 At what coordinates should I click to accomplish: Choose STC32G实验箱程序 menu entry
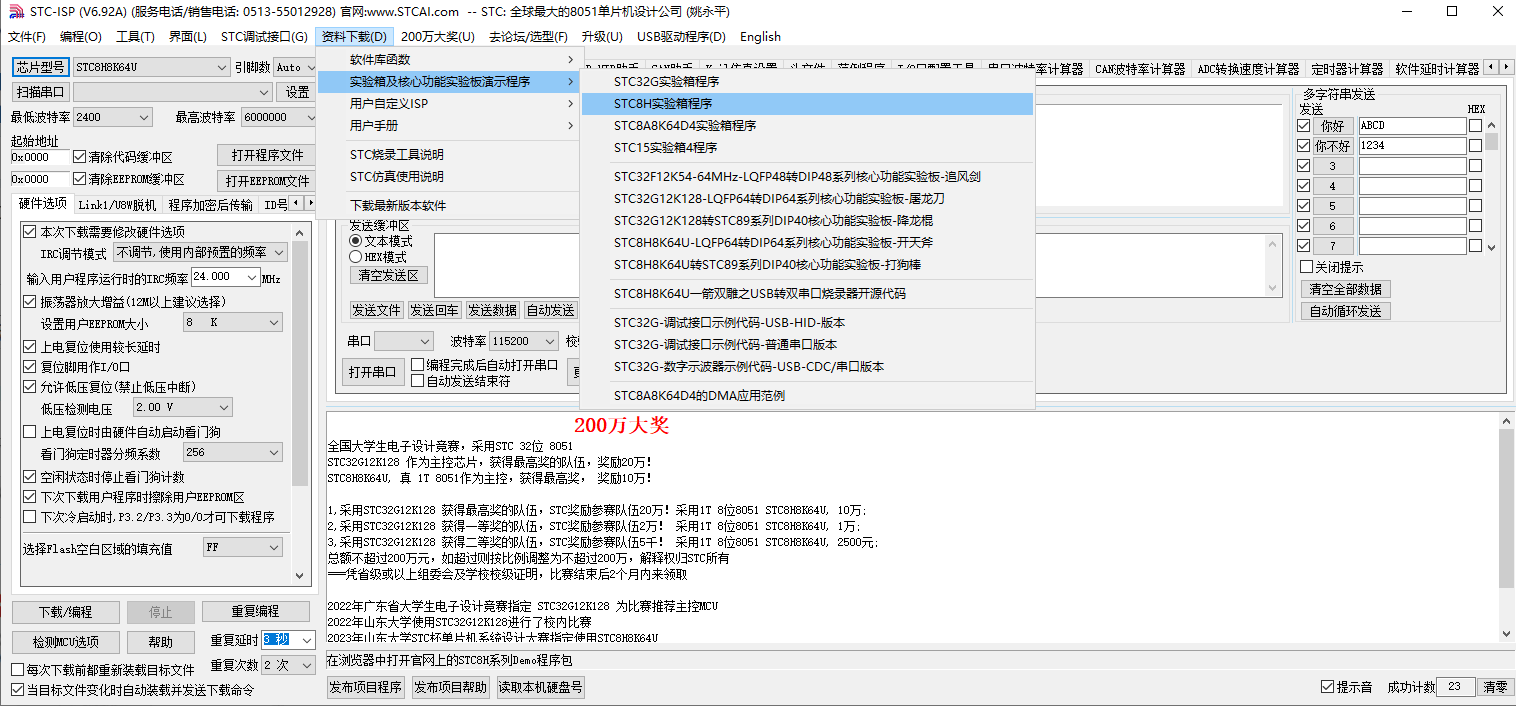pyautogui.click(x=808, y=82)
